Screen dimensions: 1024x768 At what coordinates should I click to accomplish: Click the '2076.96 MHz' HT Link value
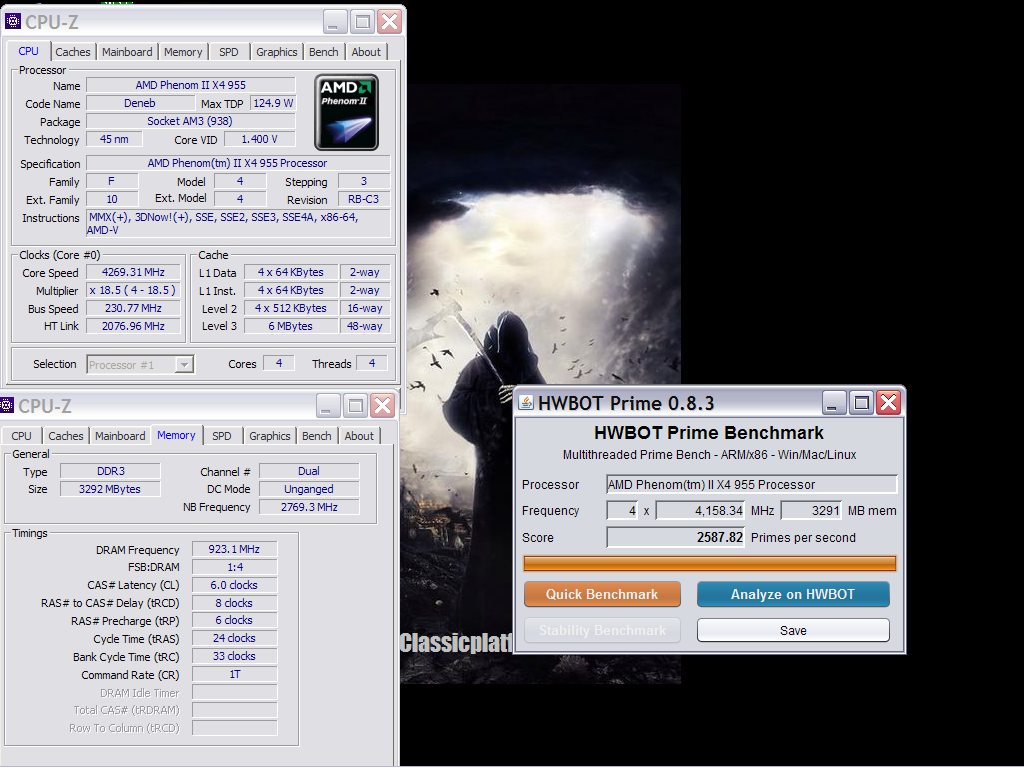pyautogui.click(x=133, y=326)
